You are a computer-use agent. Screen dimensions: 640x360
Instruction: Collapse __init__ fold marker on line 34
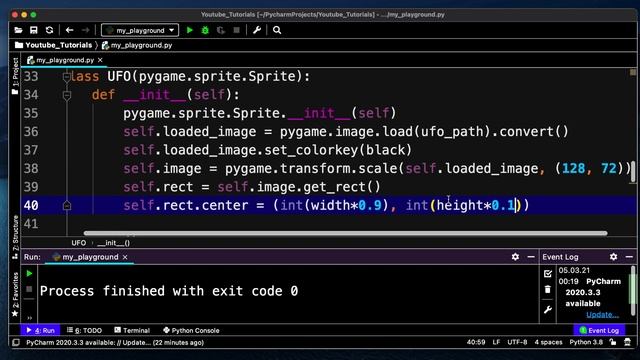click(67, 96)
